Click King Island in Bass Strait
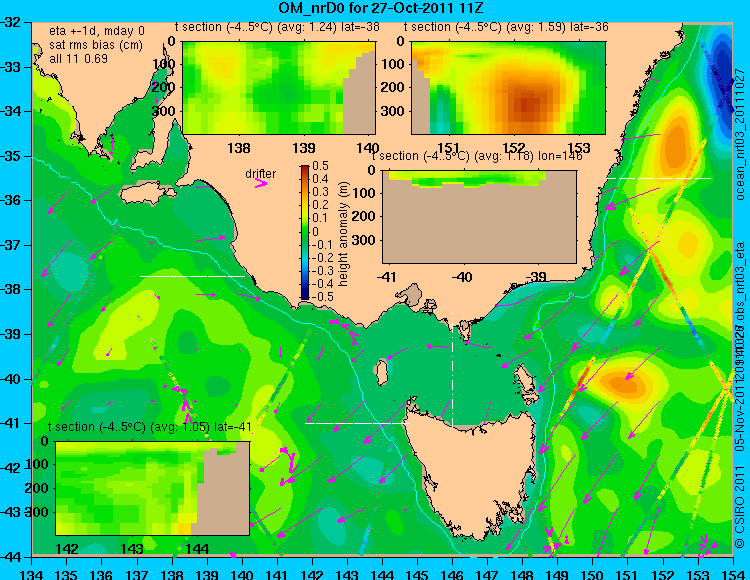750x580 pixels. 381,373
